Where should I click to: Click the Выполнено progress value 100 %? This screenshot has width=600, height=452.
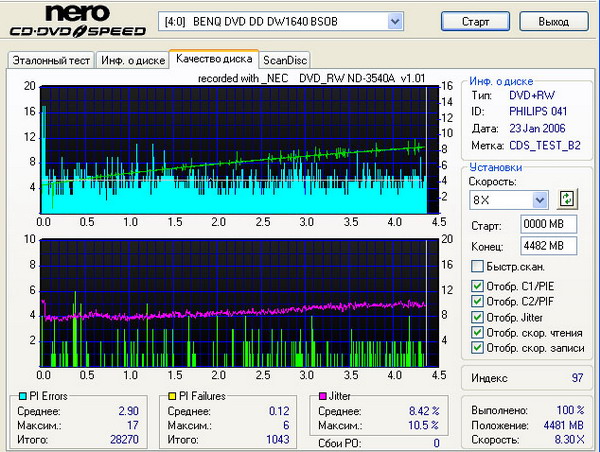570,410
